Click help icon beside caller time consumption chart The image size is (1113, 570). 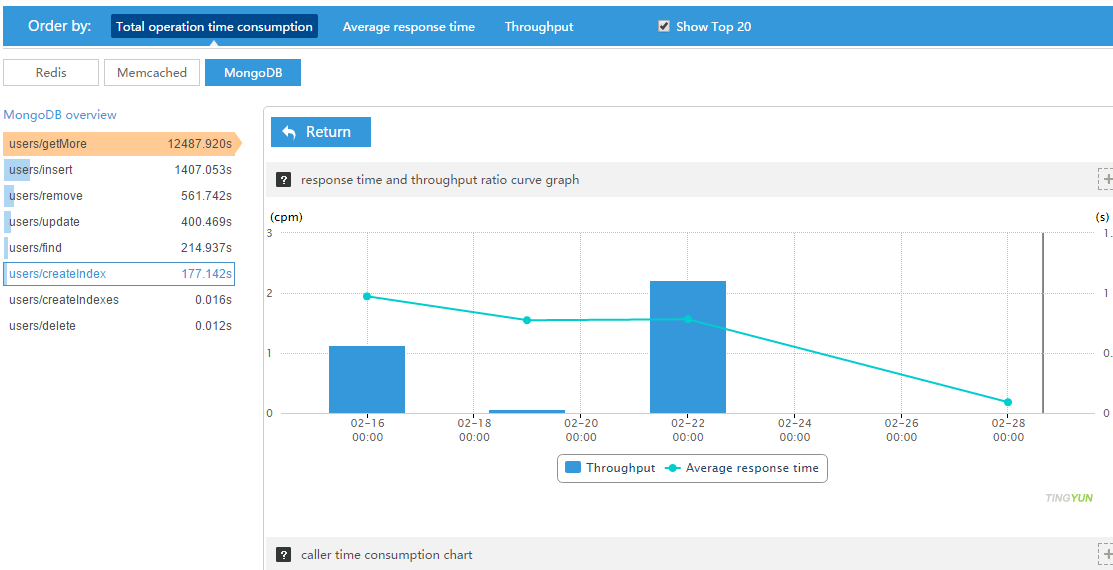284,555
